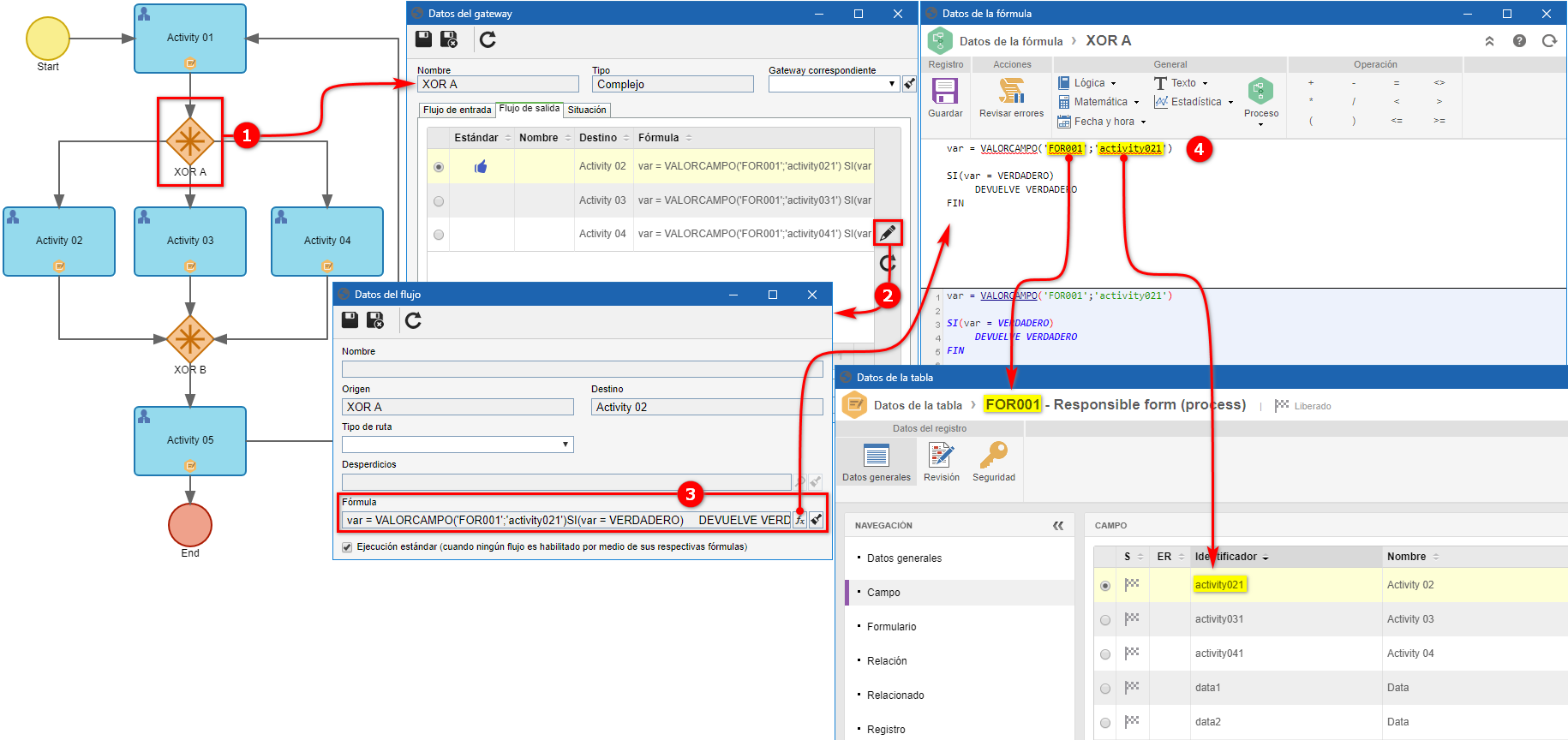Image resolution: width=1568 pixels, height=740 pixels.
Task: Select the data2 field radio button
Action: click(x=1105, y=723)
